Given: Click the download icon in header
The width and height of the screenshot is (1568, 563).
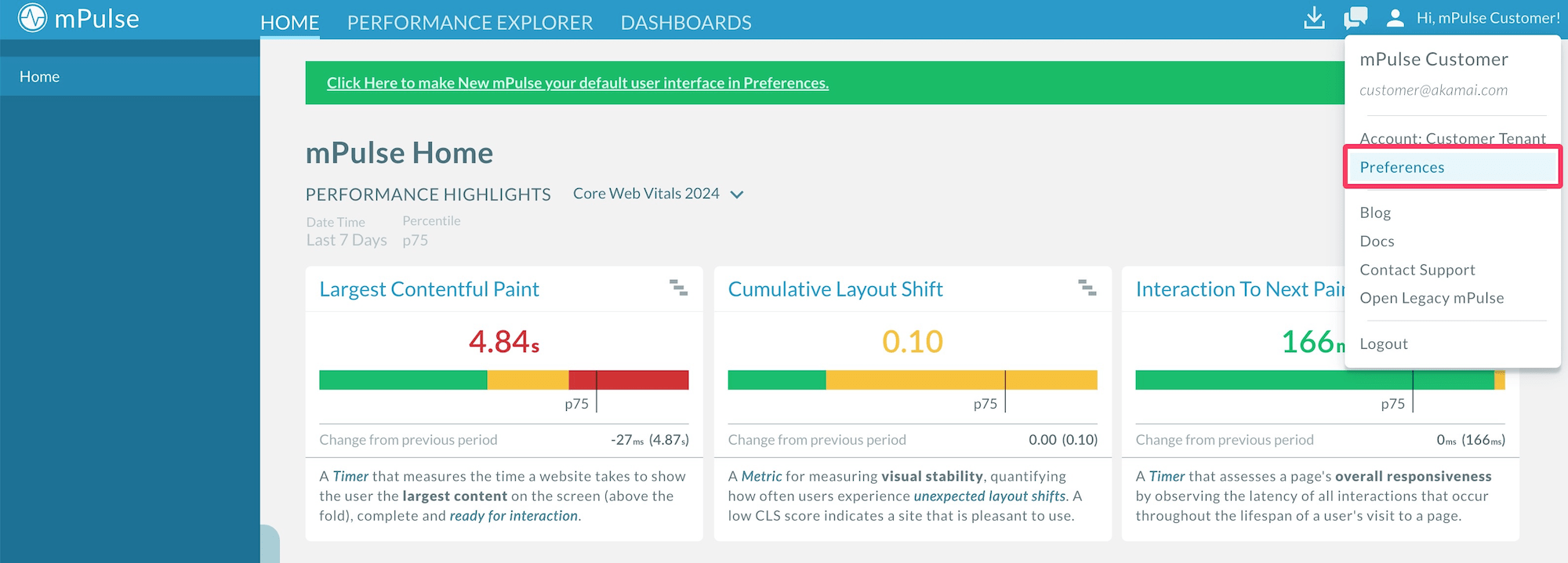Looking at the screenshot, I should tap(1314, 18).
